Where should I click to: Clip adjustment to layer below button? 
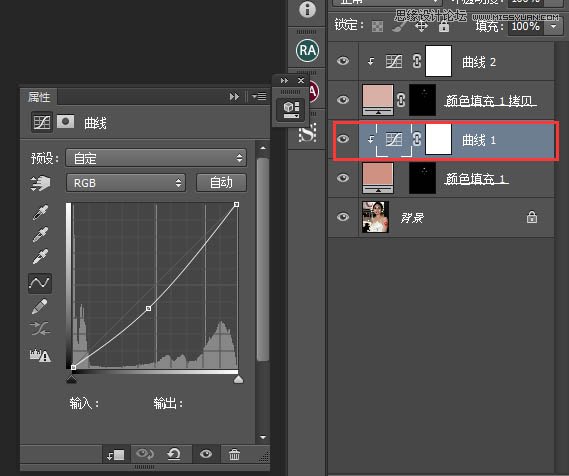click(x=115, y=455)
